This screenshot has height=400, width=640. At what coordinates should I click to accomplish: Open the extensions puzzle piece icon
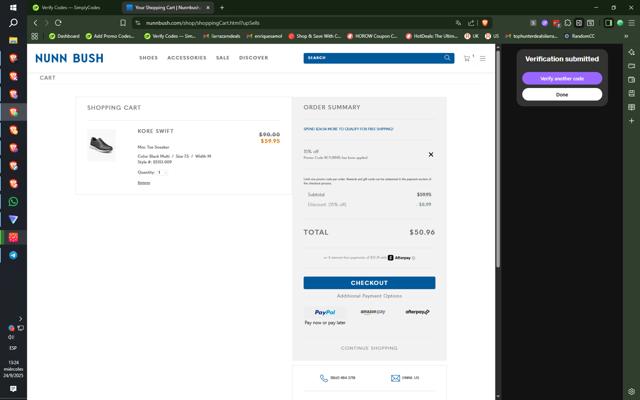pos(567,23)
